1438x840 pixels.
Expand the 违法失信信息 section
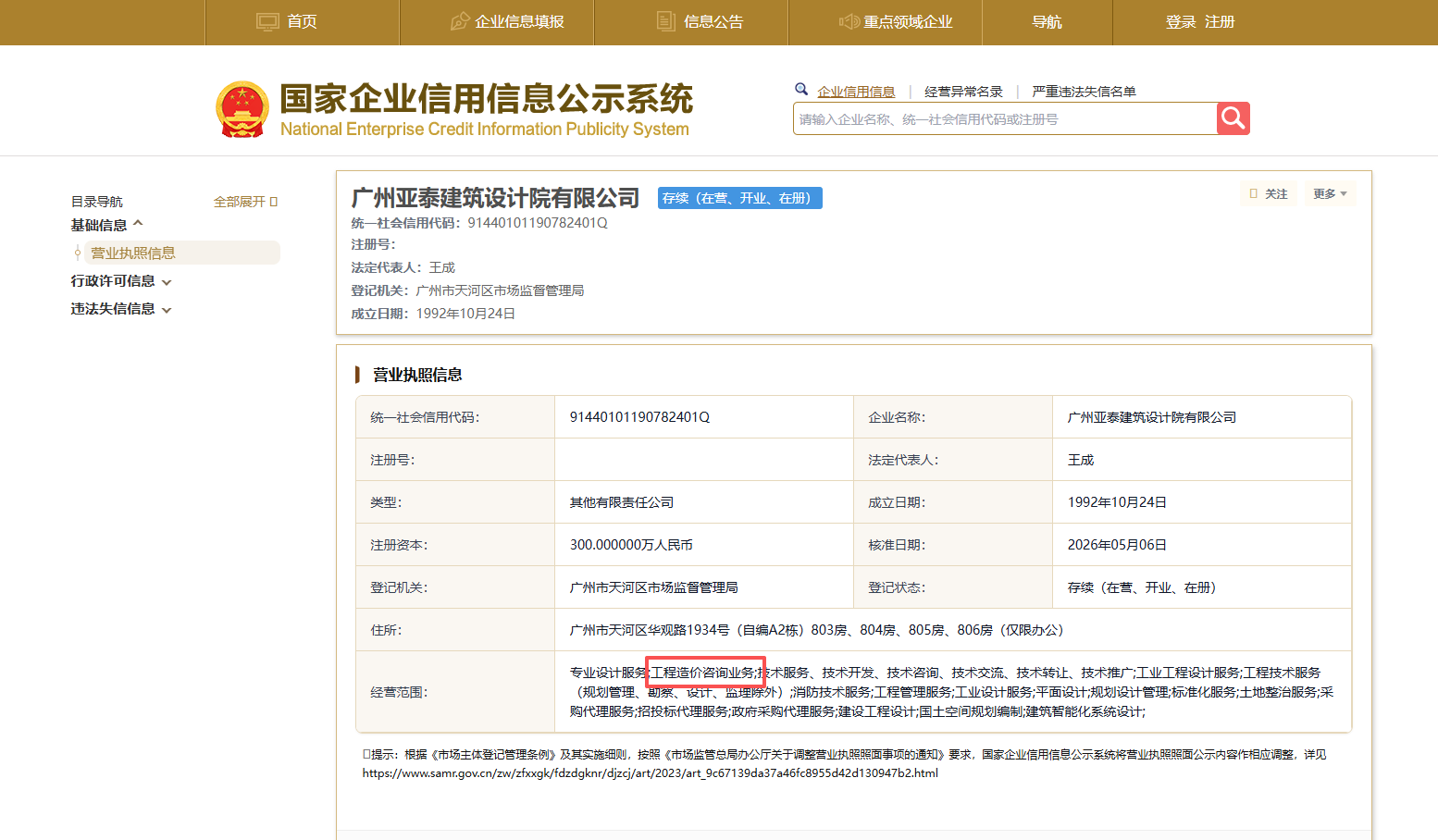pyautogui.click(x=121, y=309)
